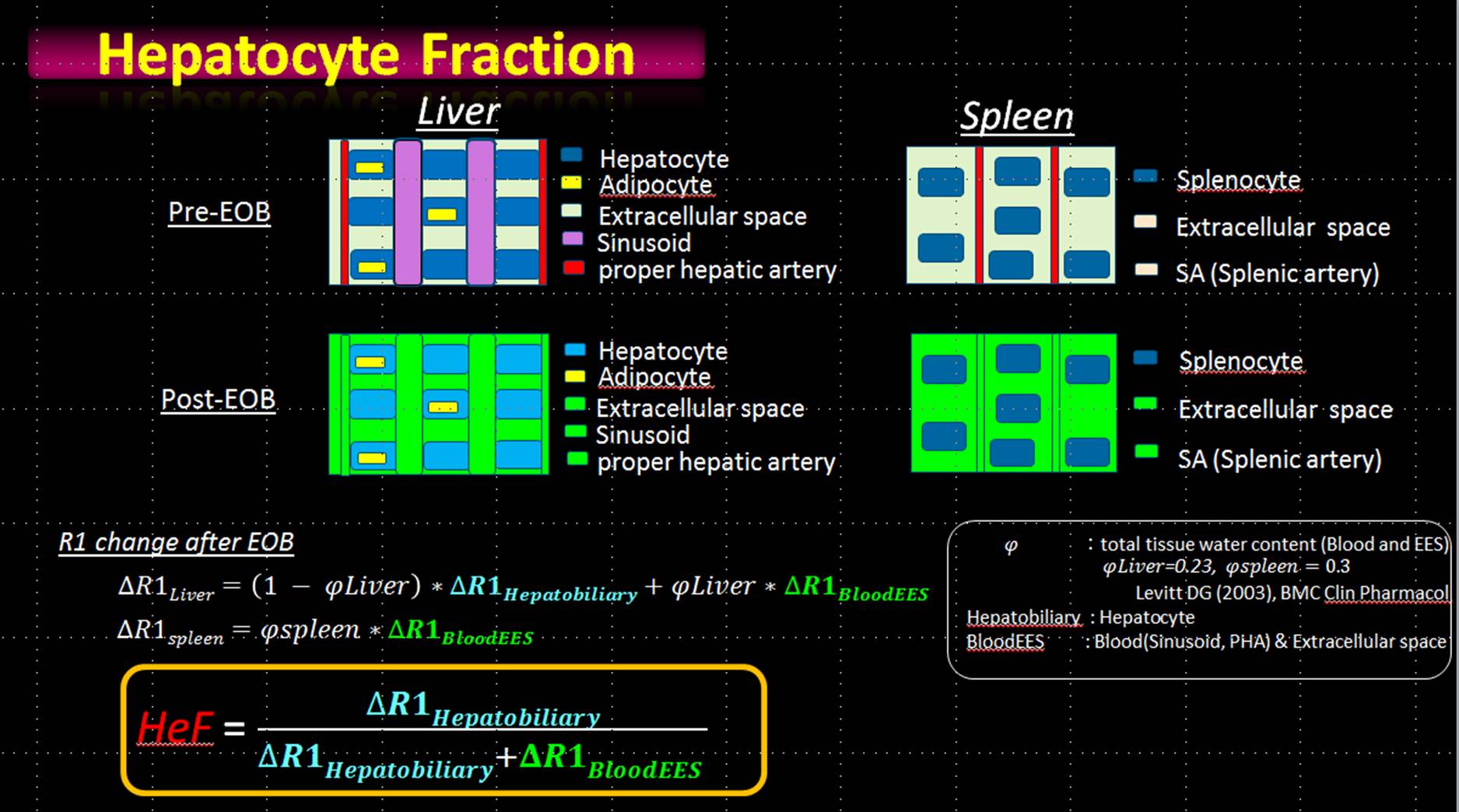Select the Post-EOB liver tissue diagram
The height and width of the screenshot is (812, 1459).
point(438,404)
